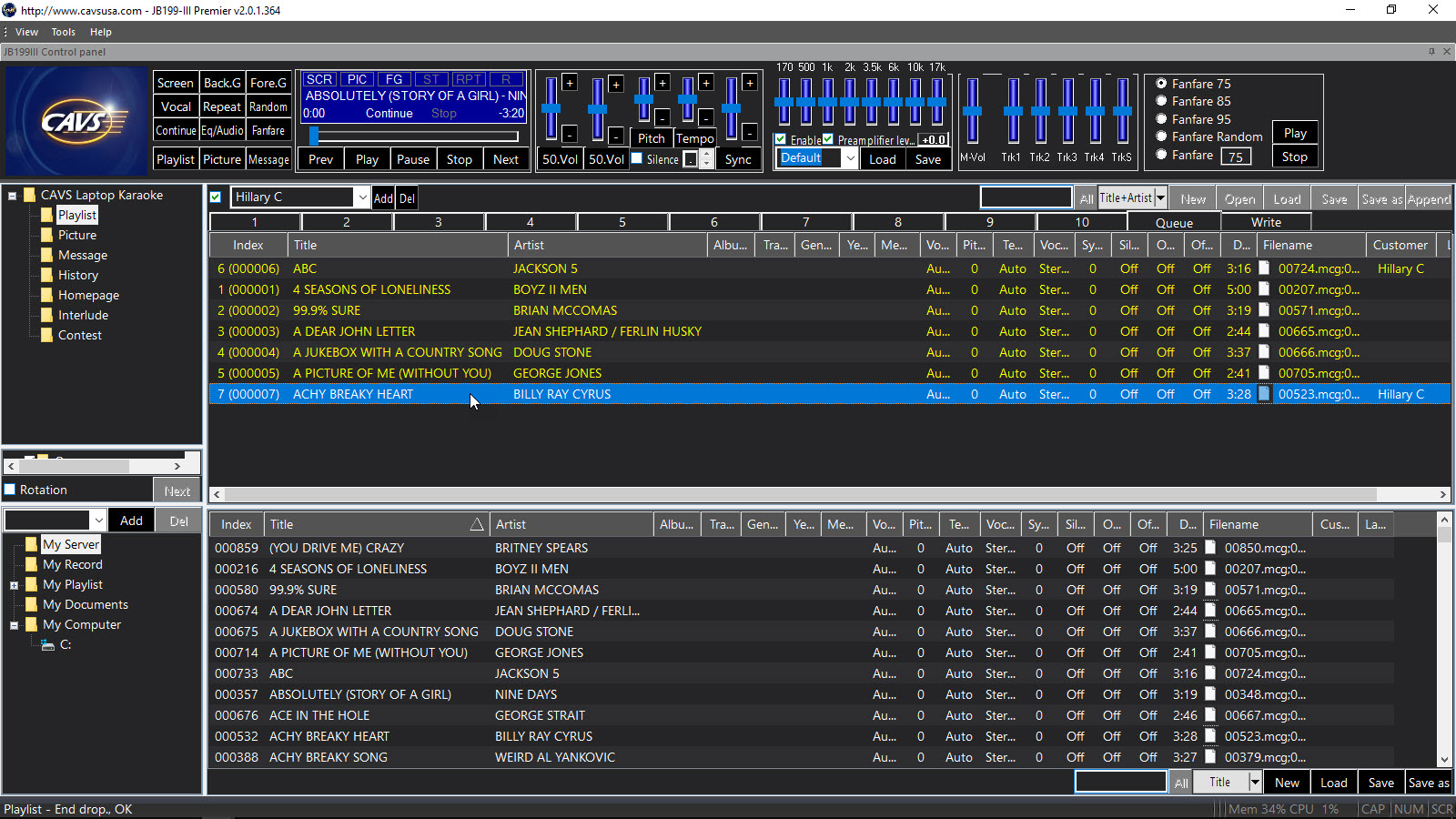The width and height of the screenshot is (1456, 819).
Task: Click the minus button of the first volume slider
Action: [x=570, y=135]
